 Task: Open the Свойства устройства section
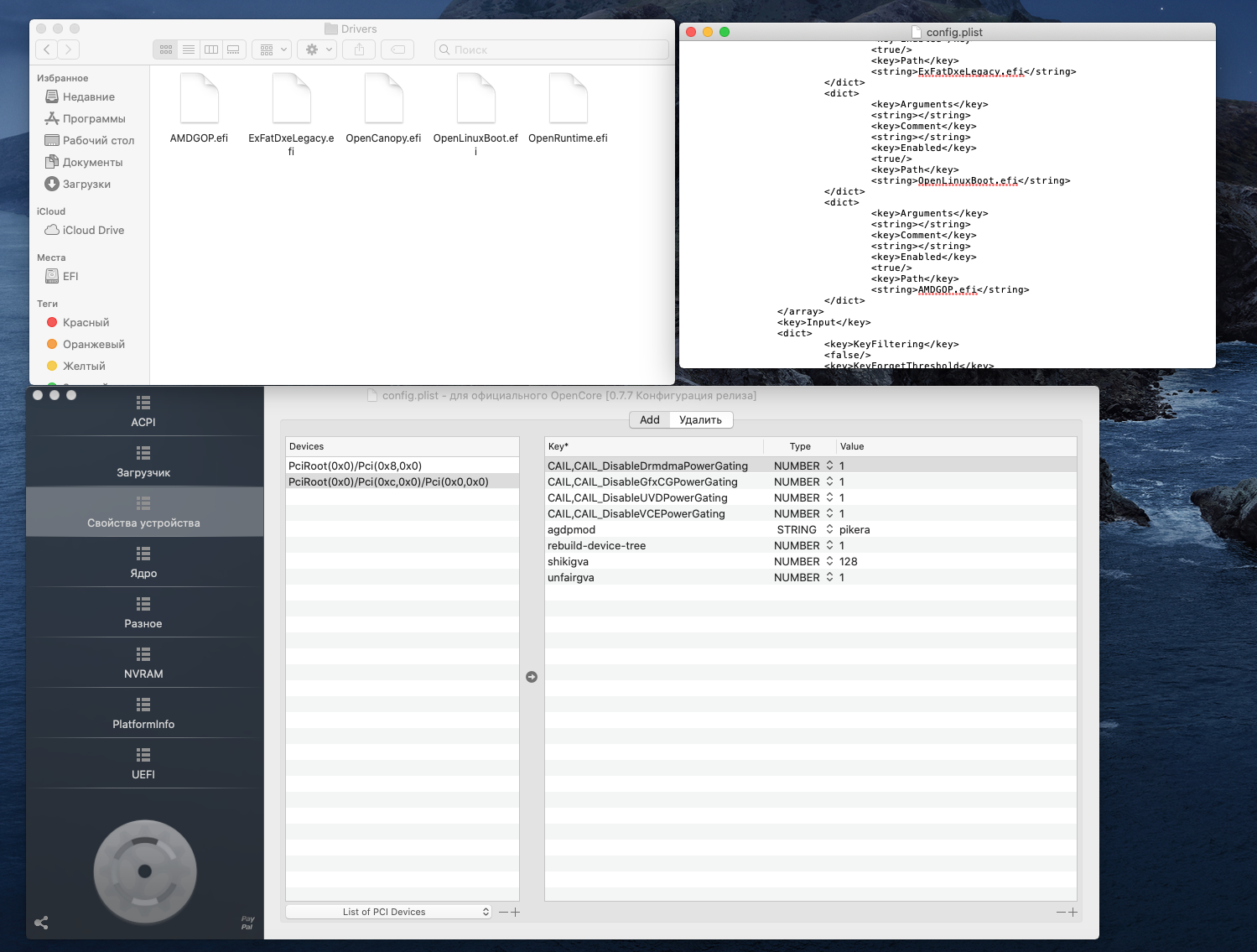point(143,512)
